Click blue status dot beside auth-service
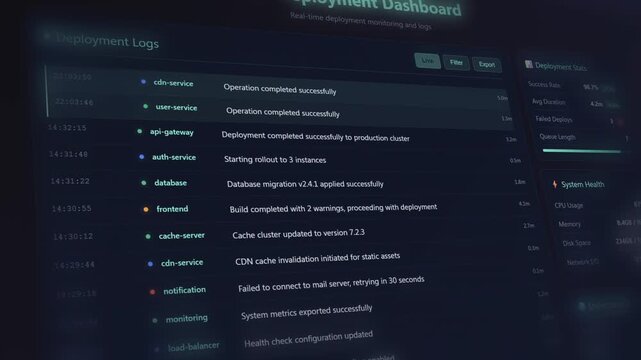The width and height of the screenshot is (641, 360). coord(141,157)
